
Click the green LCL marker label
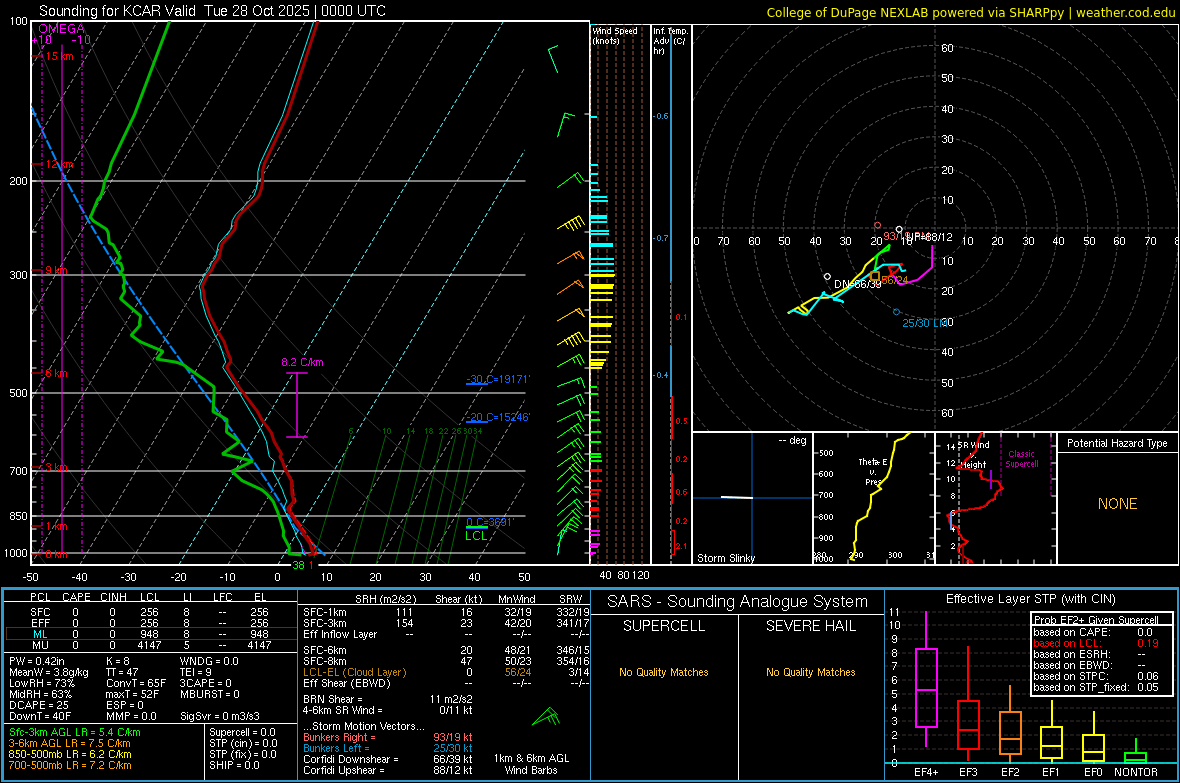pos(476,536)
